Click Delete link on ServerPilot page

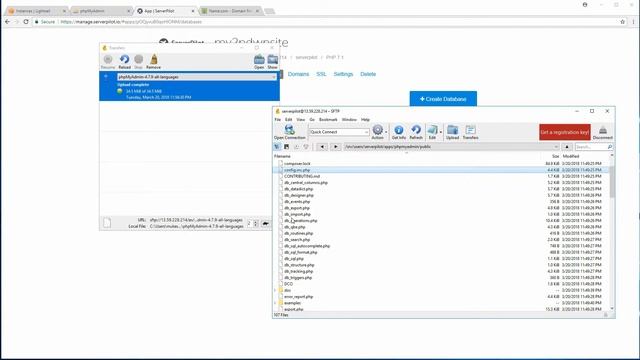click(x=368, y=74)
